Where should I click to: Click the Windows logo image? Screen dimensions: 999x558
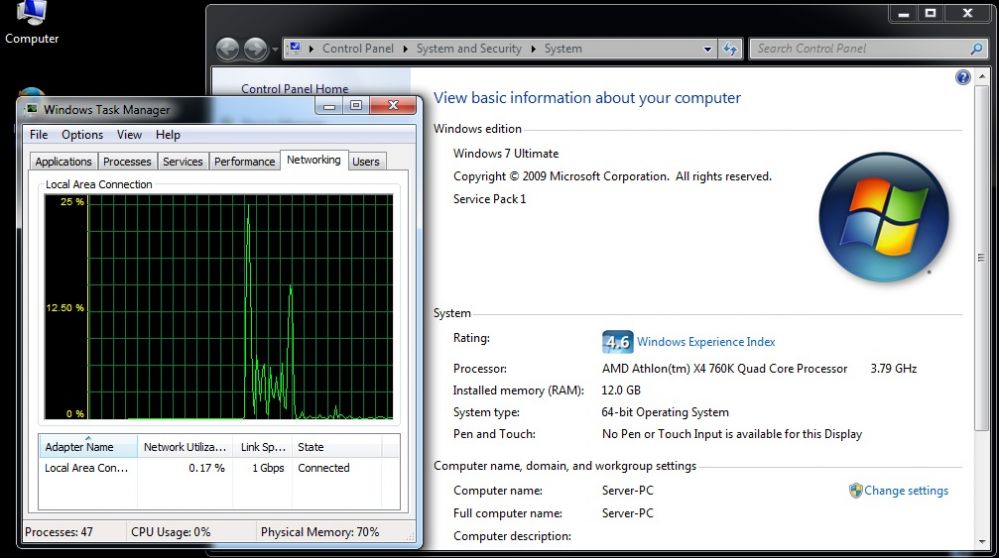pyautogui.click(x=884, y=217)
